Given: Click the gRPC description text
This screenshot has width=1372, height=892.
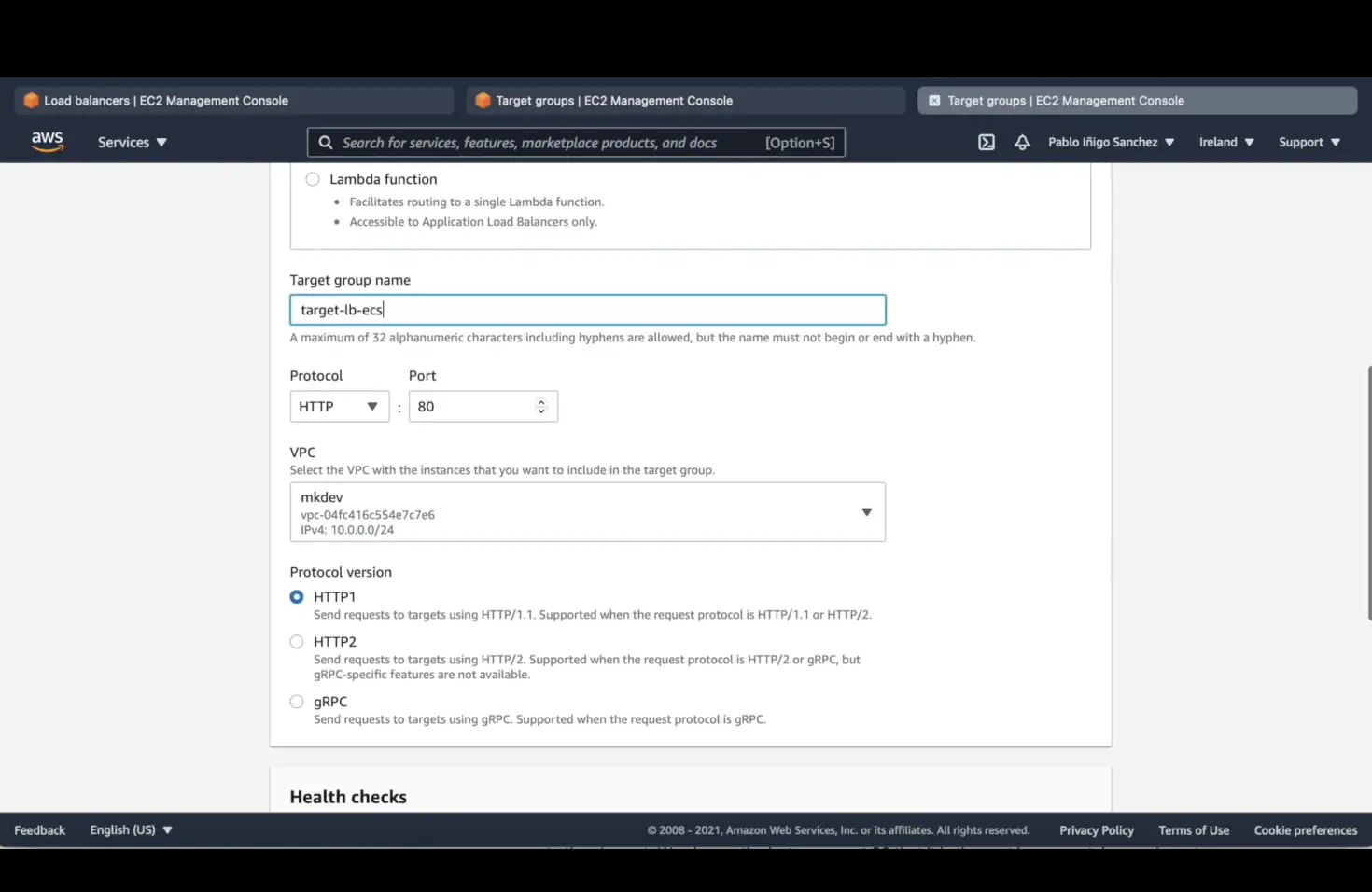Looking at the screenshot, I should pyautogui.click(x=539, y=719).
